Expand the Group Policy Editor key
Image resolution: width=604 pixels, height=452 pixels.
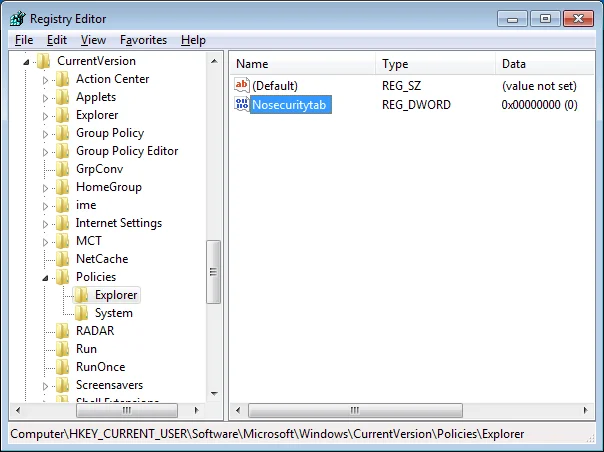click(45, 152)
